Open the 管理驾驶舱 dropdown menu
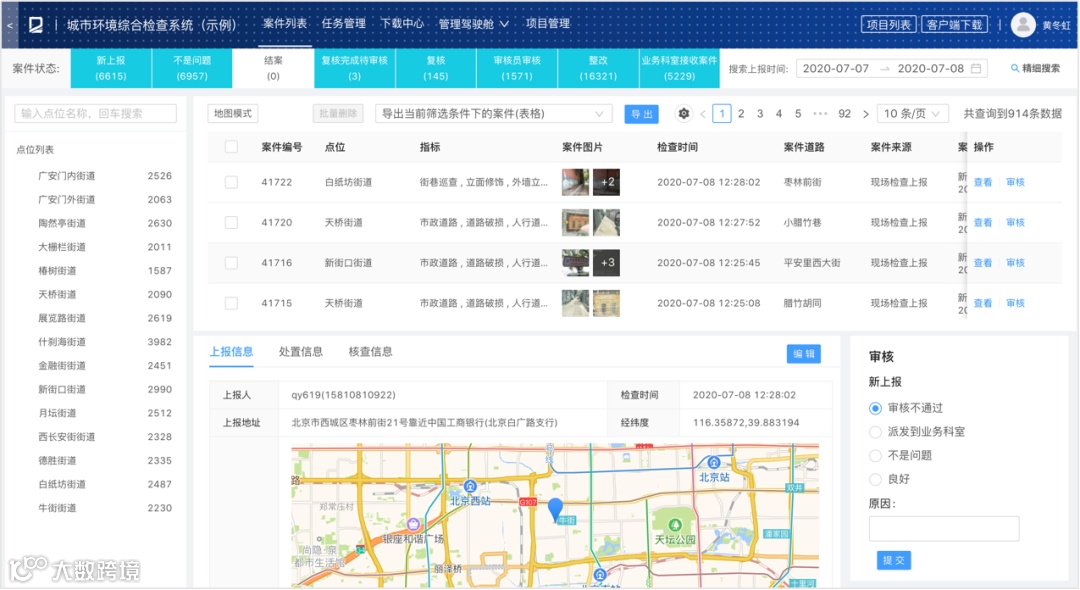This screenshot has width=1080, height=590. 474,24
